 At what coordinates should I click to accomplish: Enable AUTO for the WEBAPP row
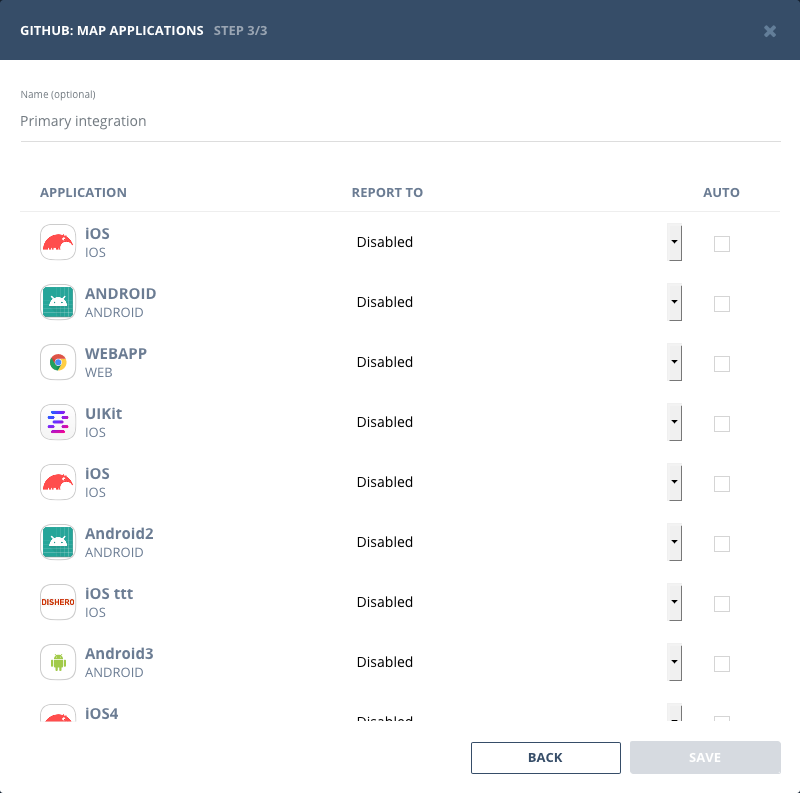(722, 363)
